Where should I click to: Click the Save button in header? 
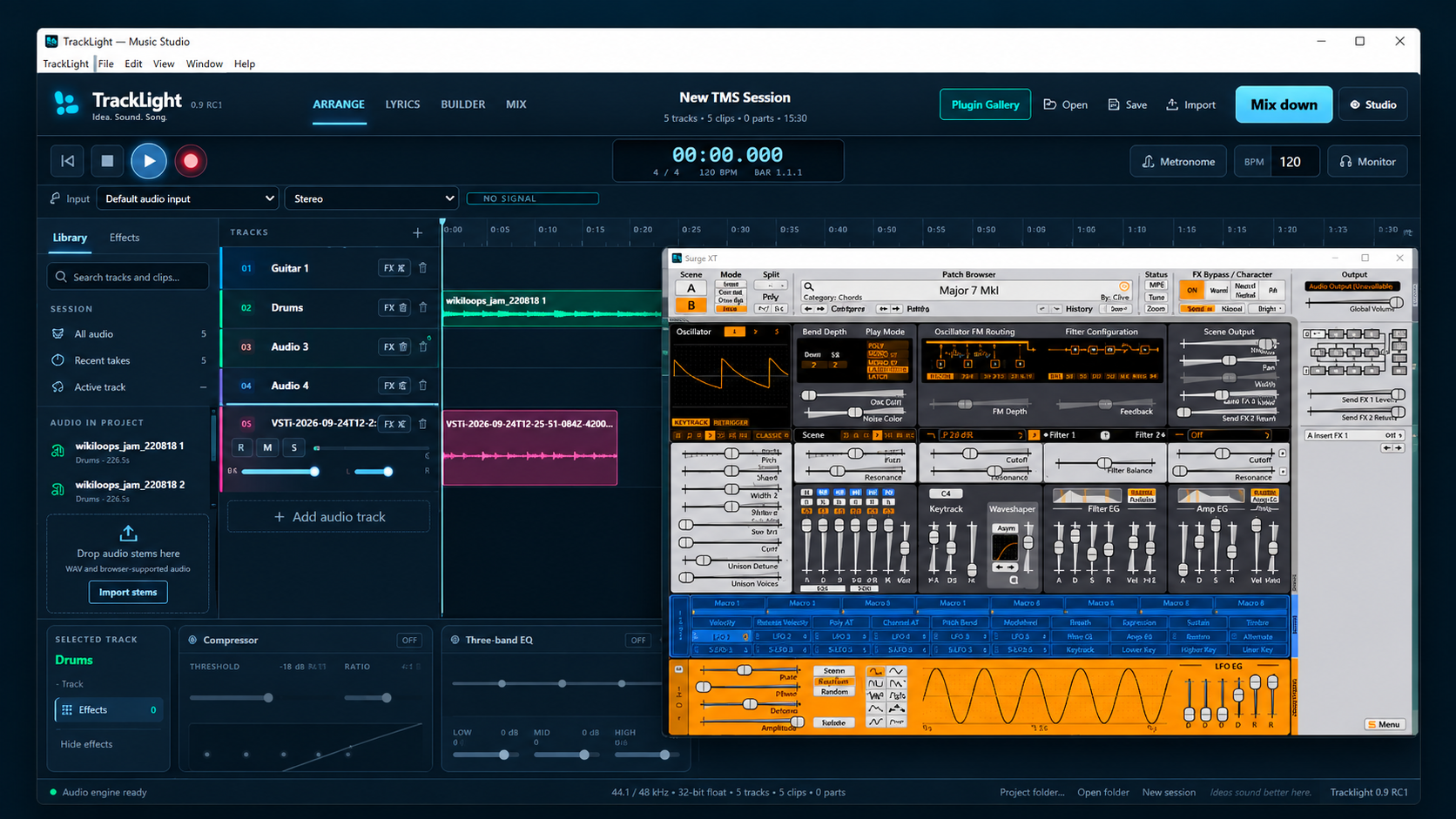[1128, 104]
